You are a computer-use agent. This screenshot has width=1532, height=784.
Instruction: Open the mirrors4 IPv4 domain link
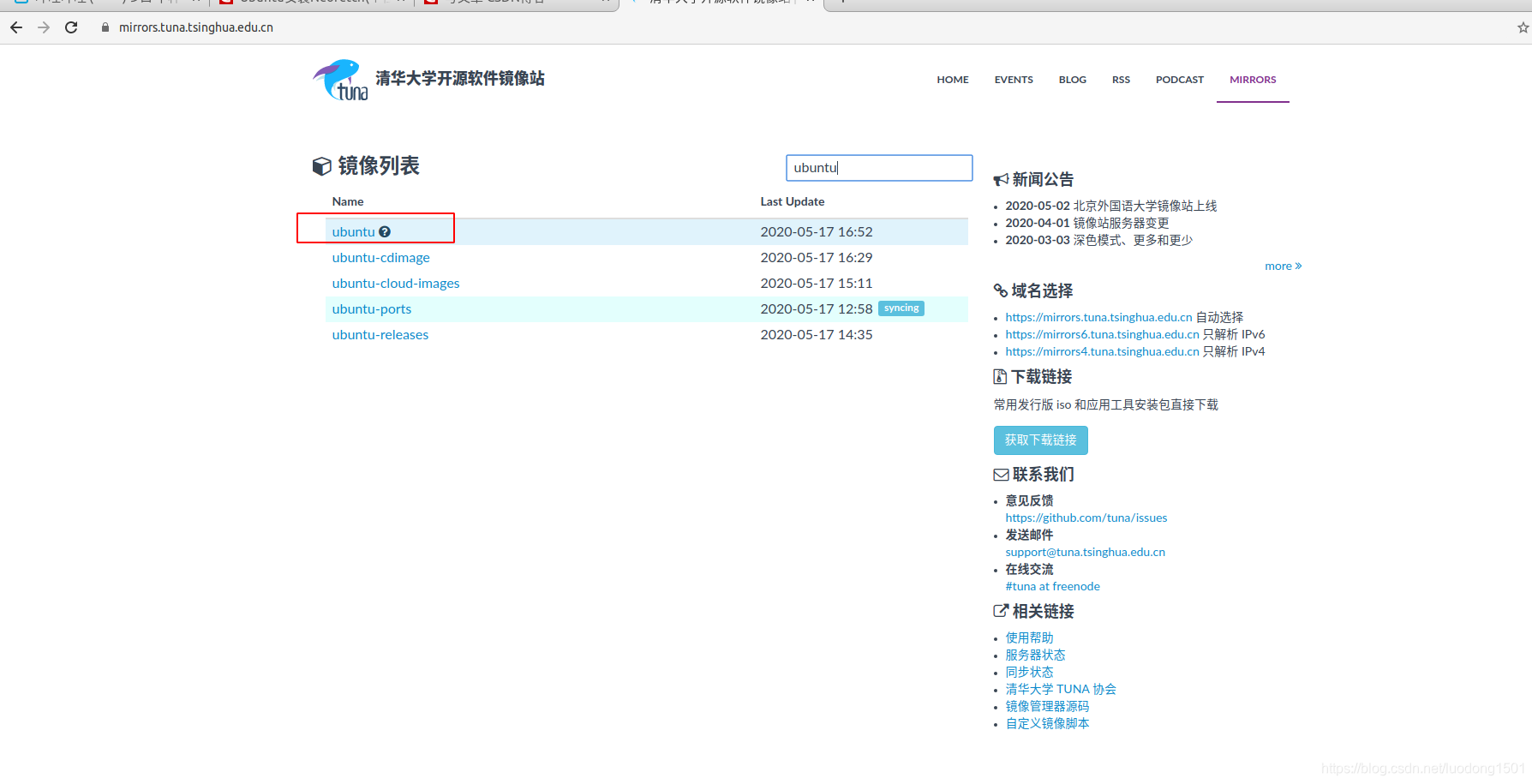[x=1102, y=351]
